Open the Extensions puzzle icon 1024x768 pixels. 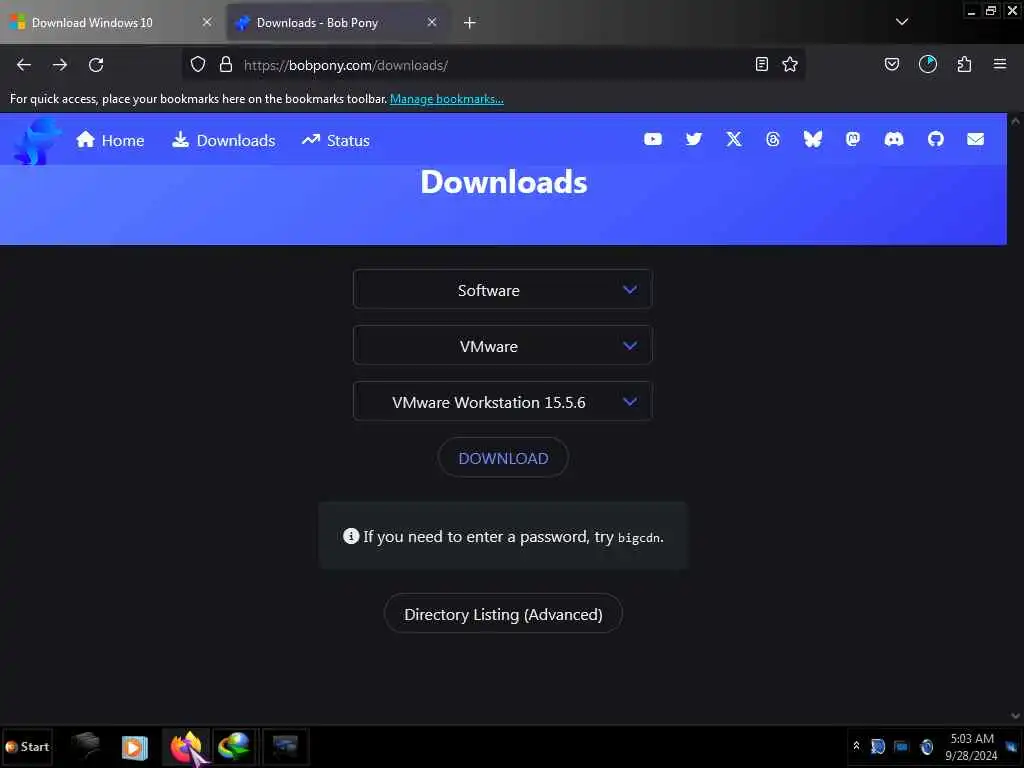(964, 65)
